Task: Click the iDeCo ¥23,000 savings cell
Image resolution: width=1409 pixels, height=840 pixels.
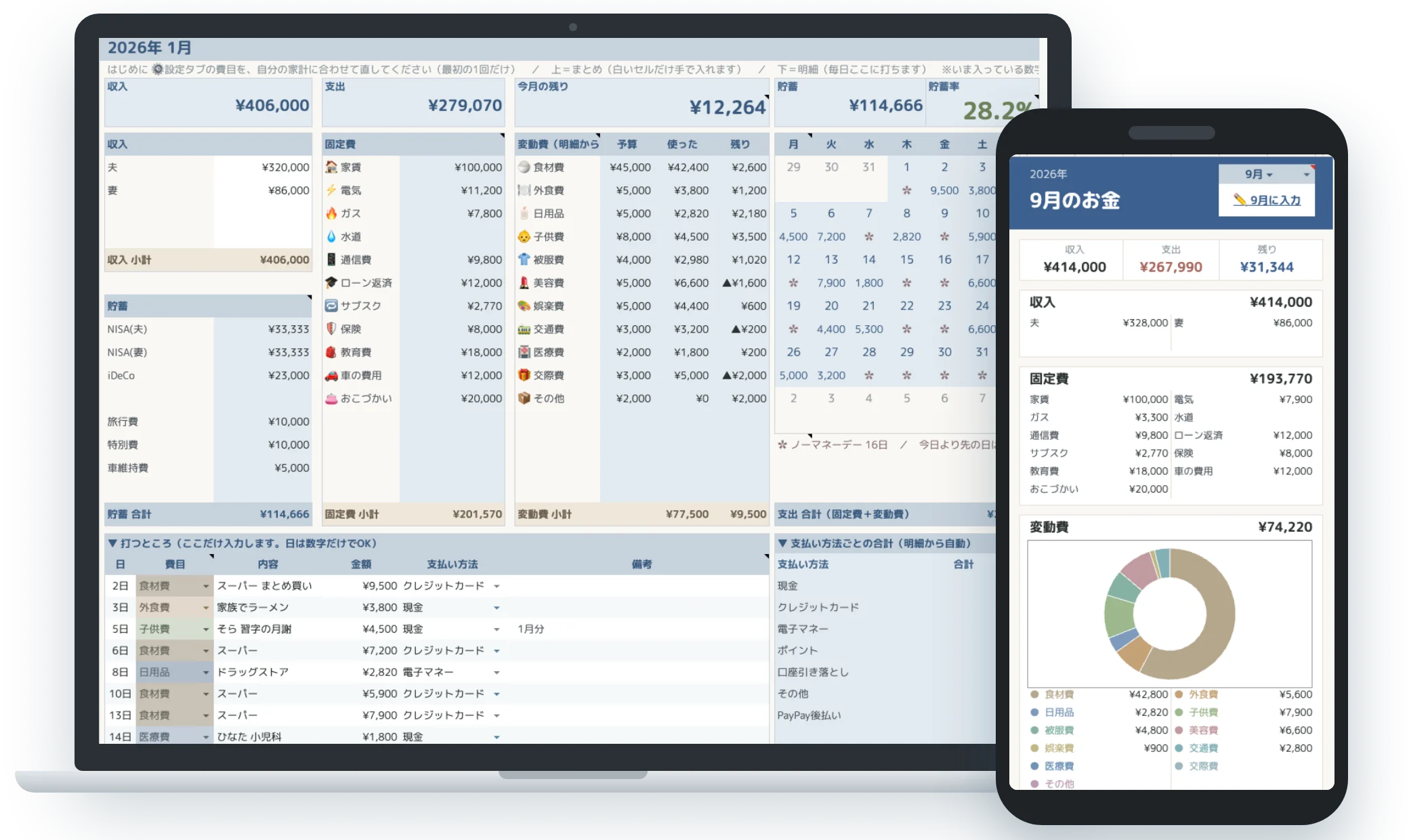Action: (x=263, y=375)
